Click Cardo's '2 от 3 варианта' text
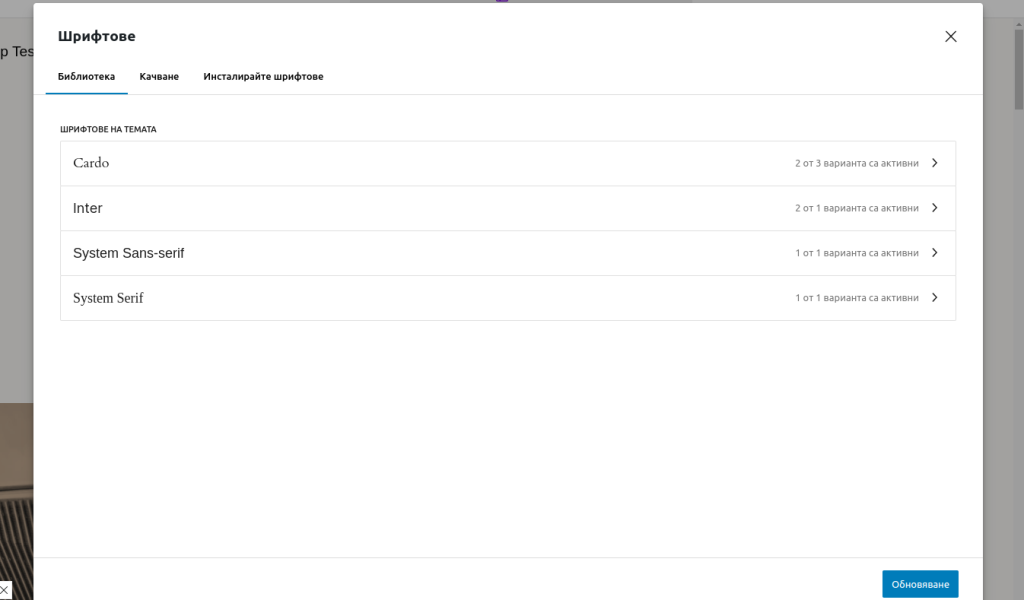The image size is (1024, 600). 856,163
